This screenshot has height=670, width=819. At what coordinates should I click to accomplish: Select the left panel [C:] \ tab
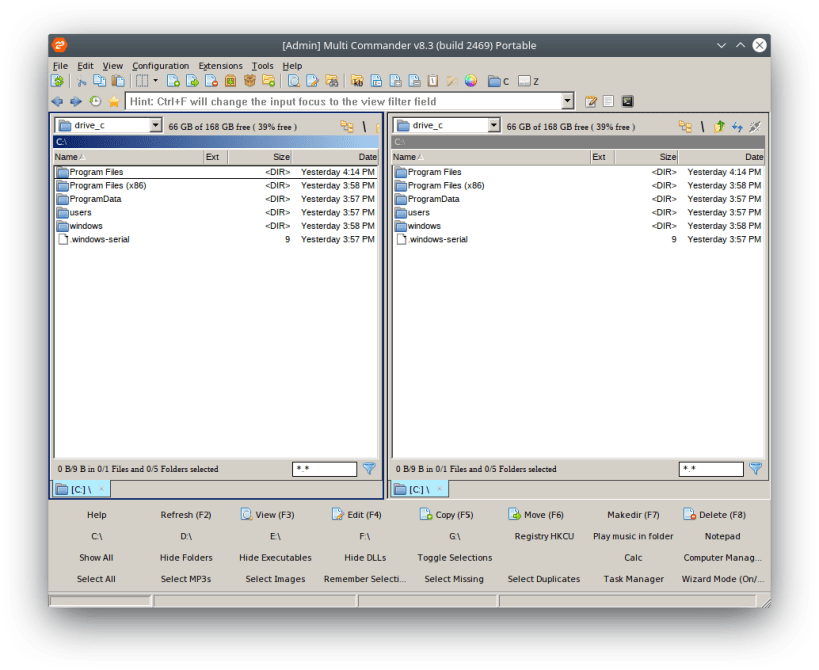81,489
